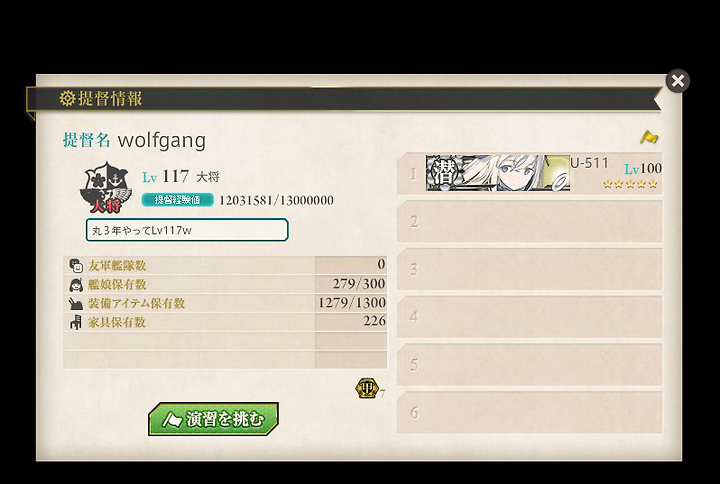Viewport: 720px width, 484px height.
Task: Click the gold 甲 medal icon
Action: click(367, 388)
